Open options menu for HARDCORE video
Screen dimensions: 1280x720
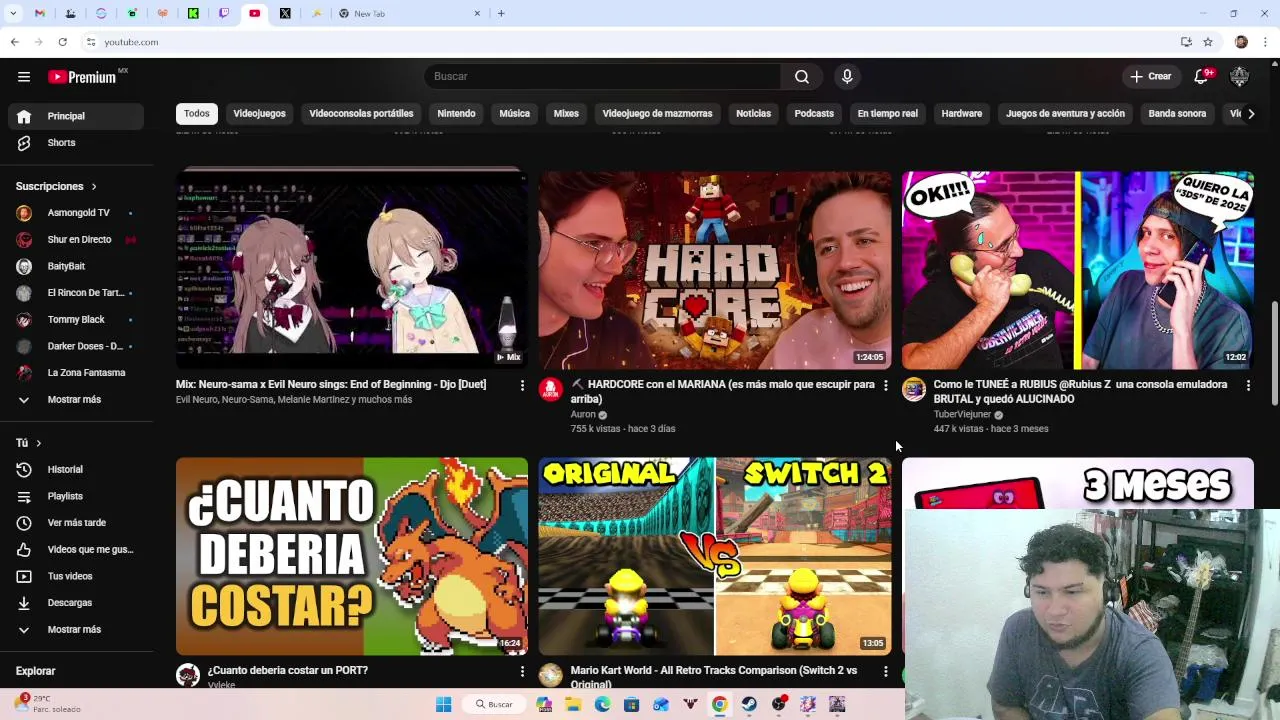(885, 385)
